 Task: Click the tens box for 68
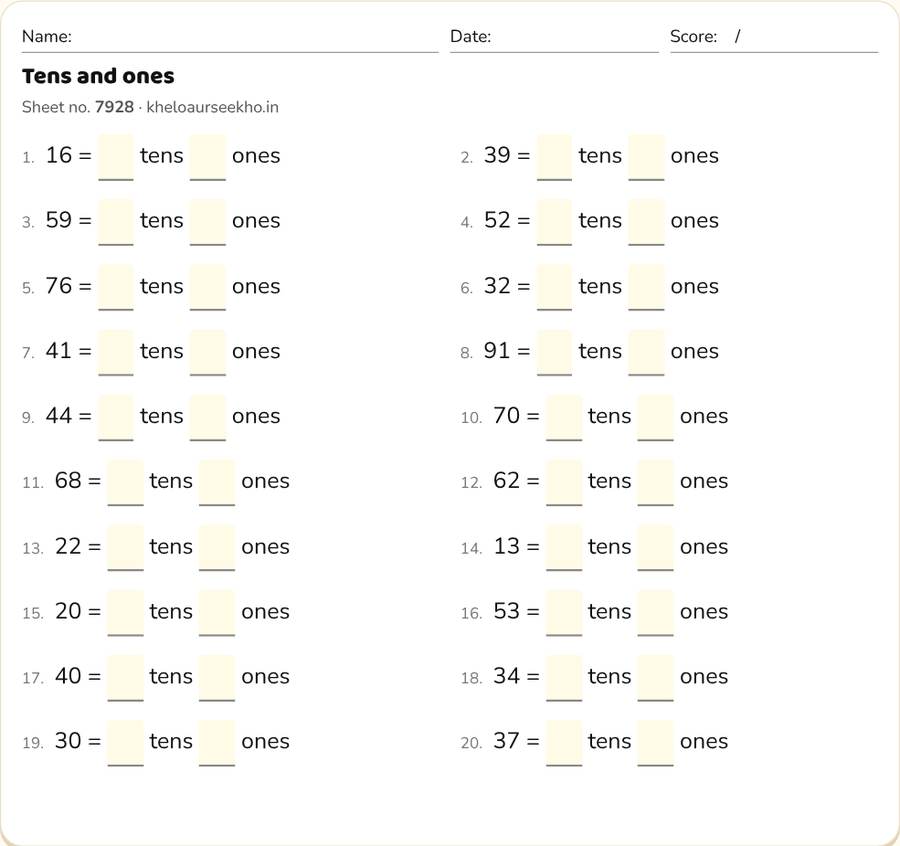126,483
